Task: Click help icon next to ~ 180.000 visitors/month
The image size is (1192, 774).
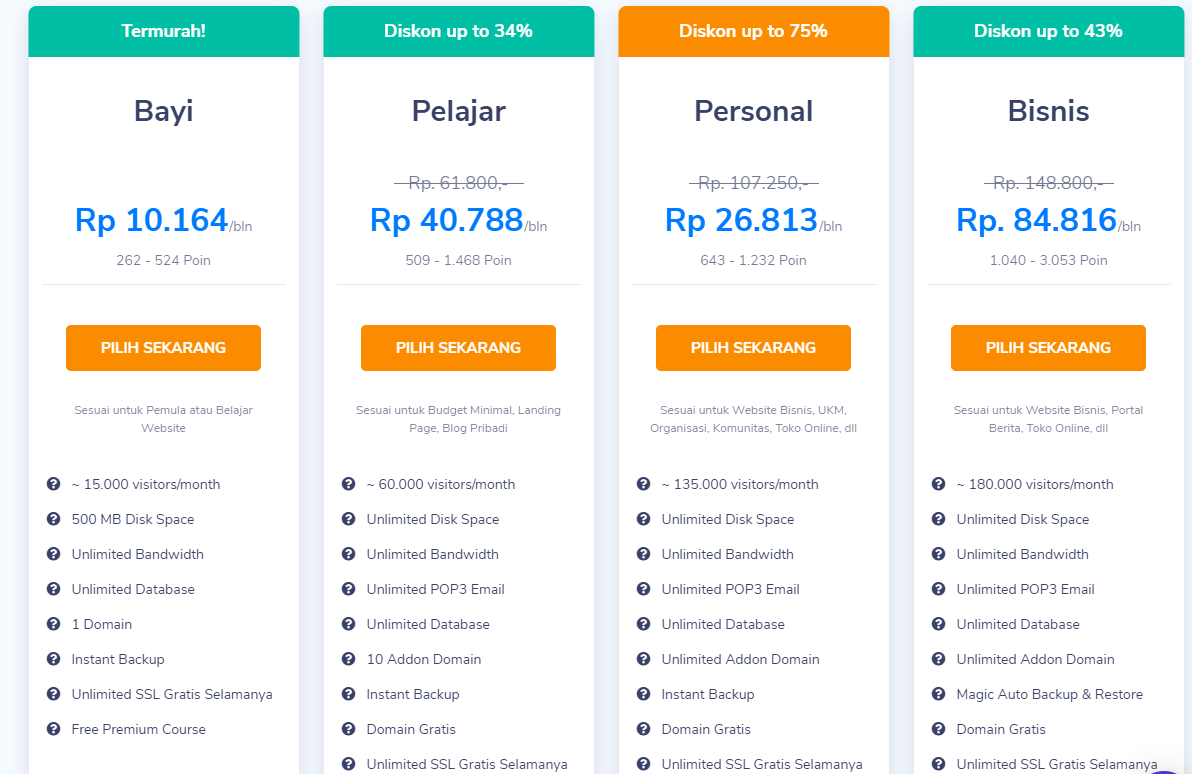Action: [938, 484]
